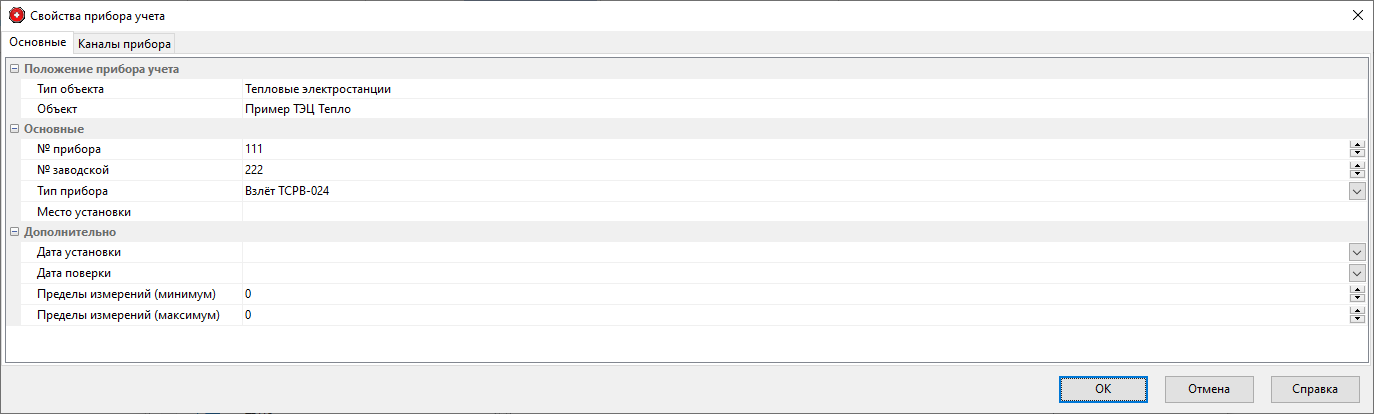Decrease Пределы измерений (максимум) value
Image resolution: width=1374 pixels, height=414 pixels.
[x=1357, y=319]
